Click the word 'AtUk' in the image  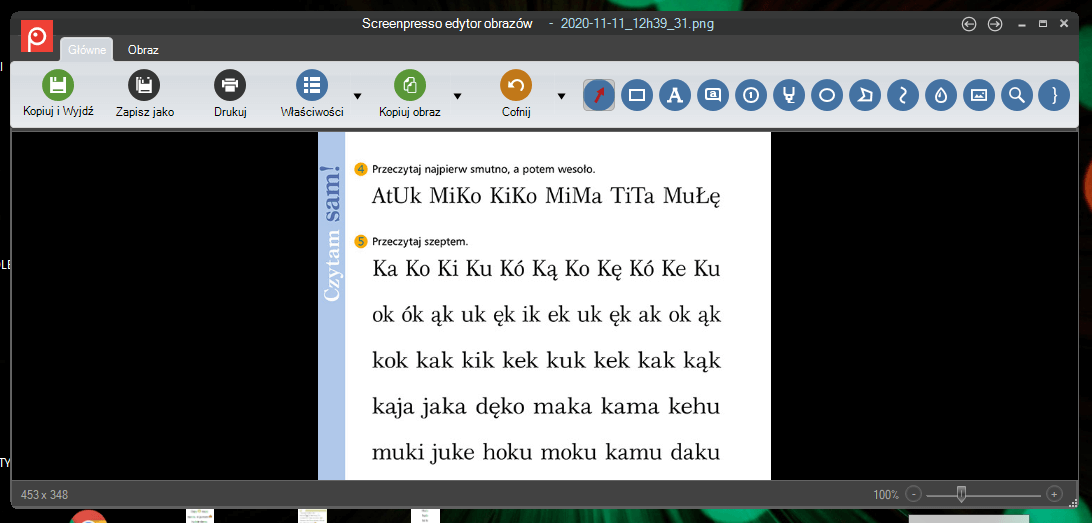tap(397, 196)
